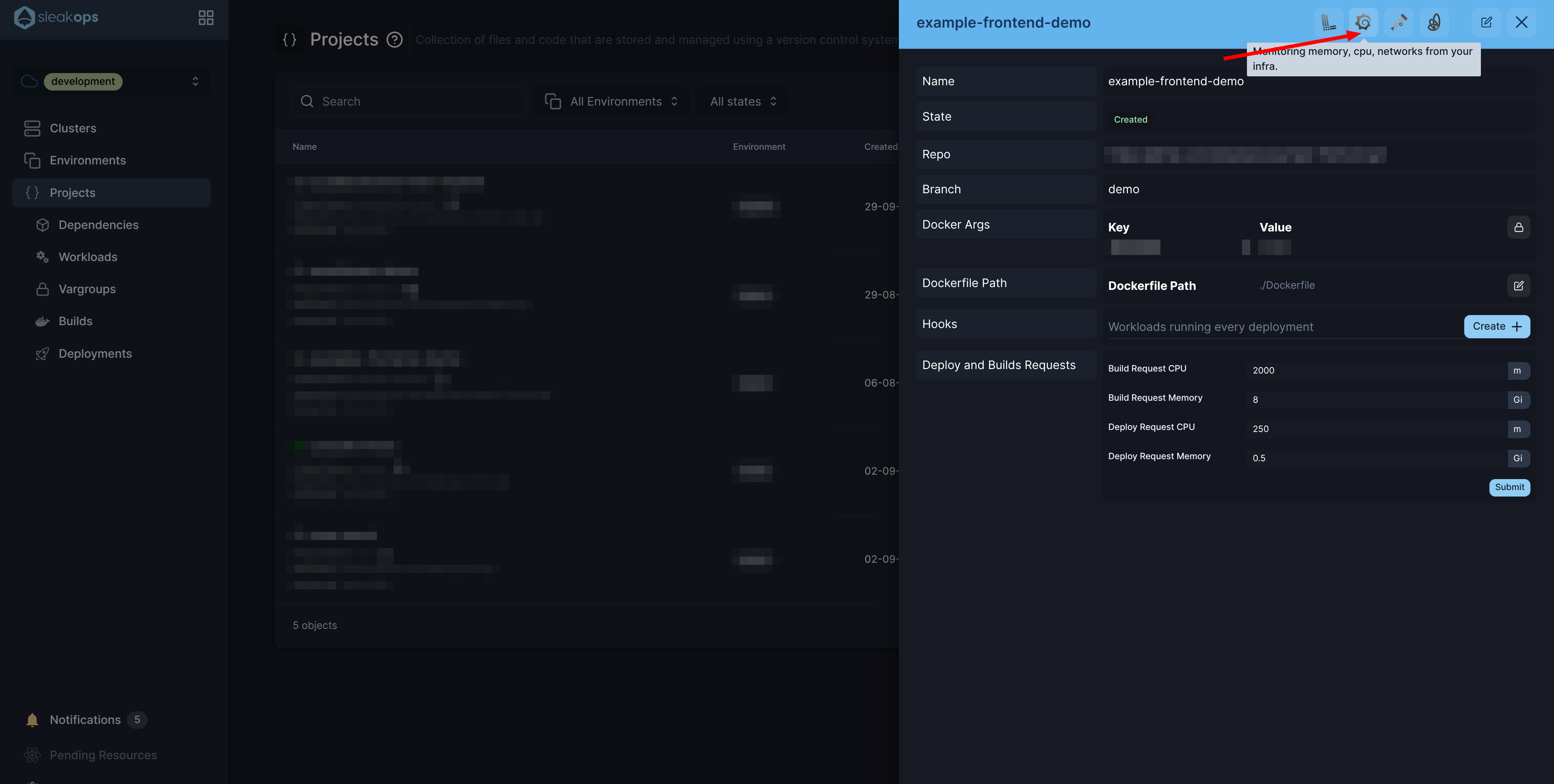1554x784 pixels.
Task: Unlock Docker Args with lock icon
Action: coord(1518,227)
